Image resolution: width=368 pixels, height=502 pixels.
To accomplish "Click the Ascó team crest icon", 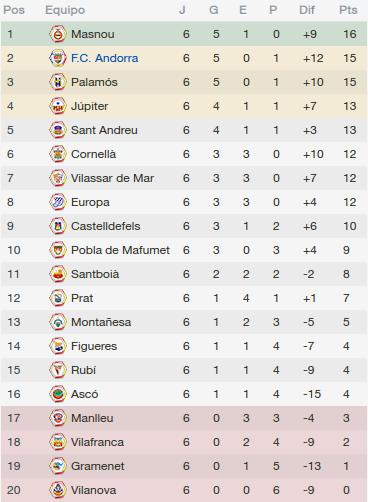I will 58,394.
